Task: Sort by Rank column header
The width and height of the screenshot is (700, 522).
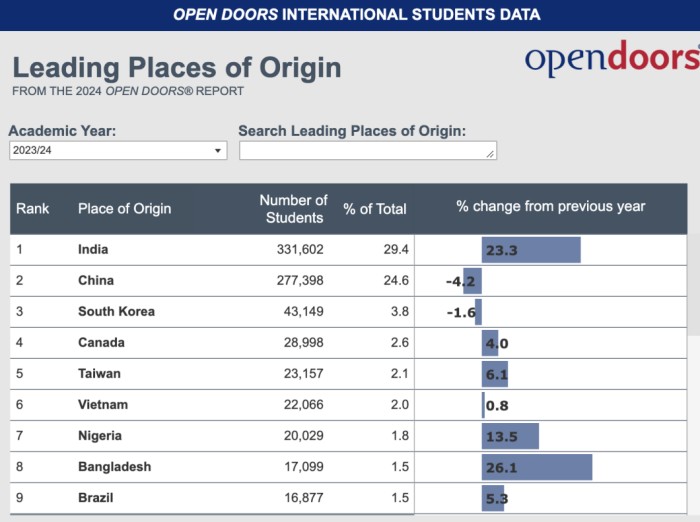Action: click(33, 208)
